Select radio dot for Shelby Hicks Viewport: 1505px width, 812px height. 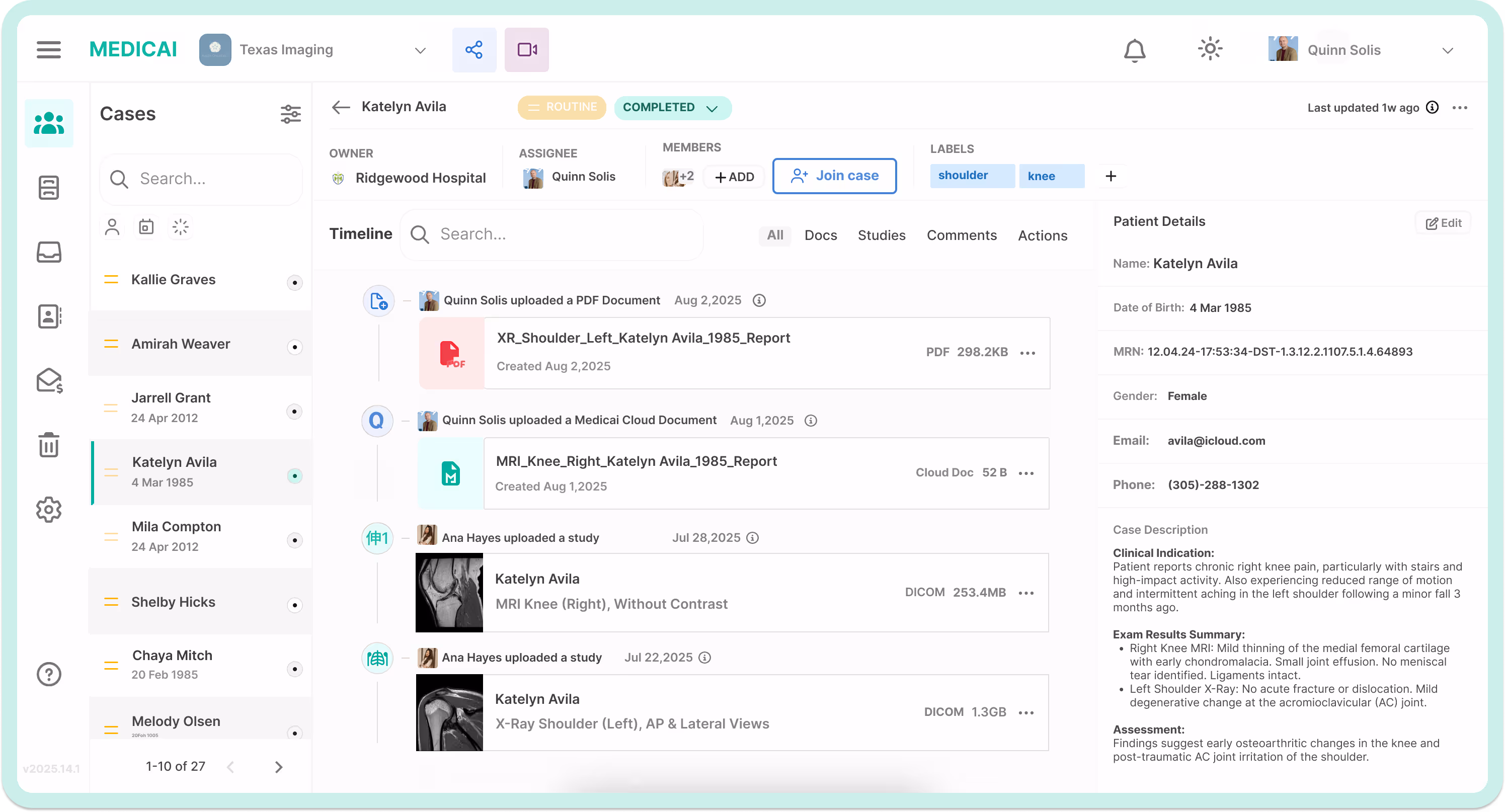[x=294, y=605]
